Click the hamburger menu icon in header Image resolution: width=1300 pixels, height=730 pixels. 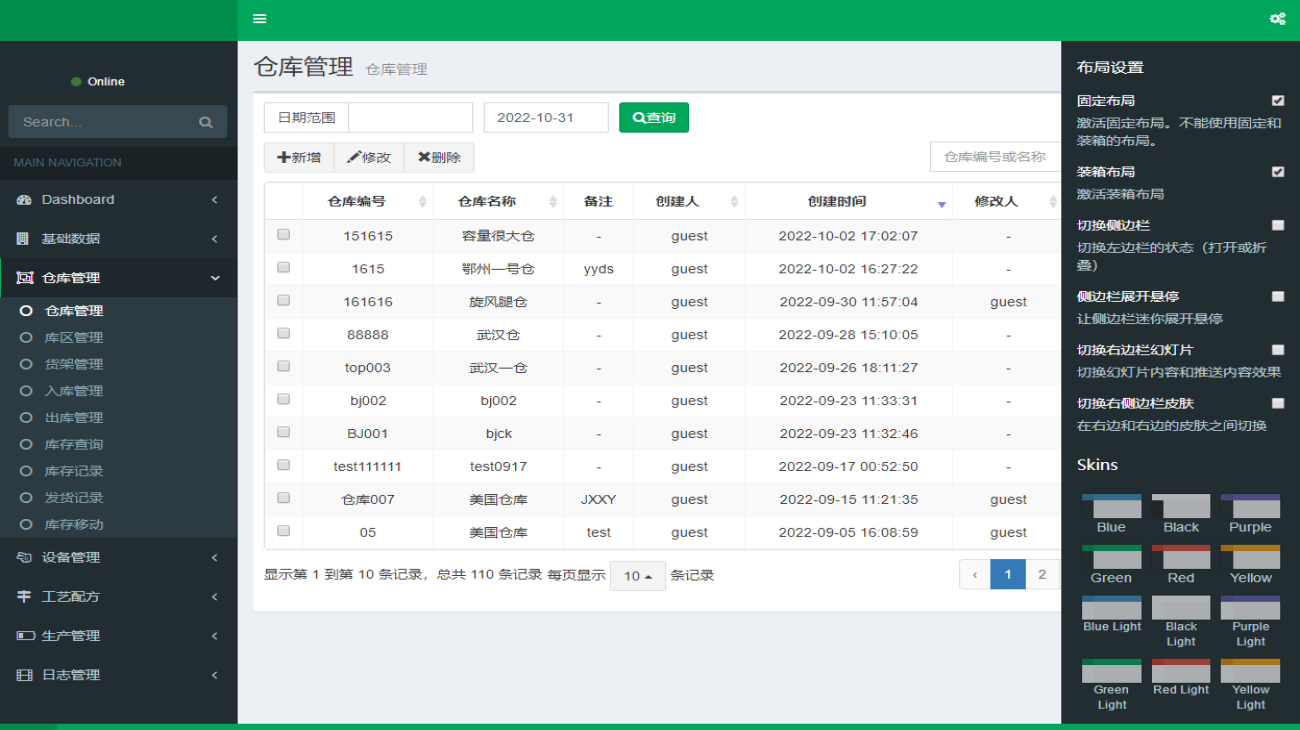pyautogui.click(x=260, y=19)
